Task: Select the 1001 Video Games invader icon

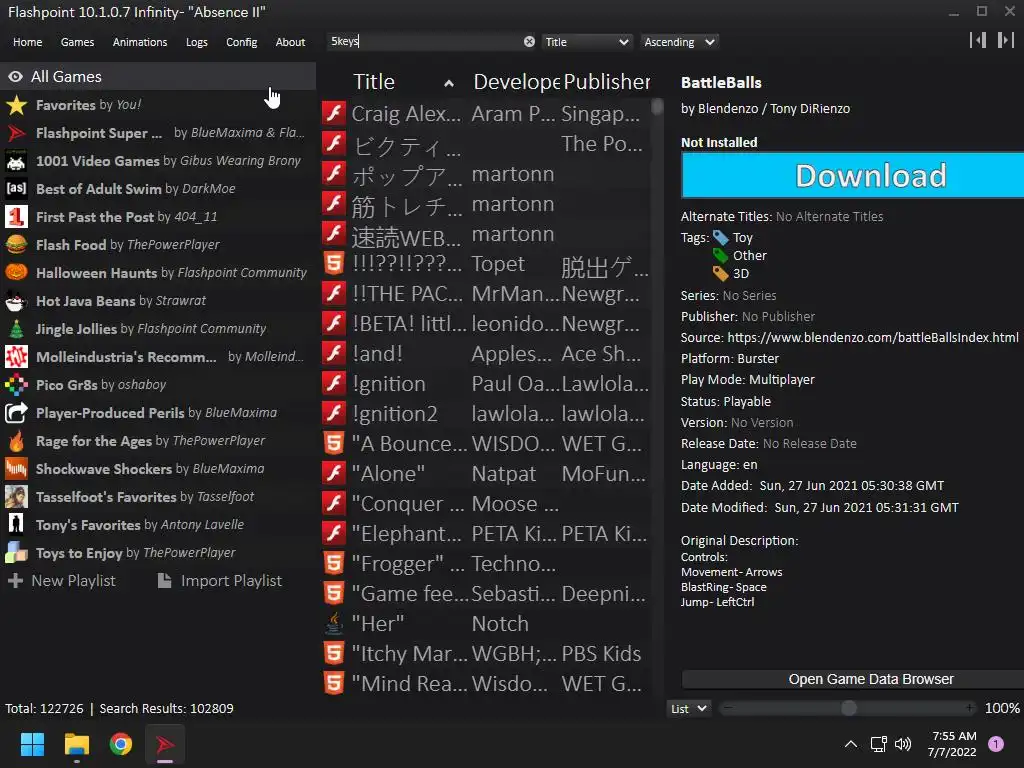Action: (16, 161)
